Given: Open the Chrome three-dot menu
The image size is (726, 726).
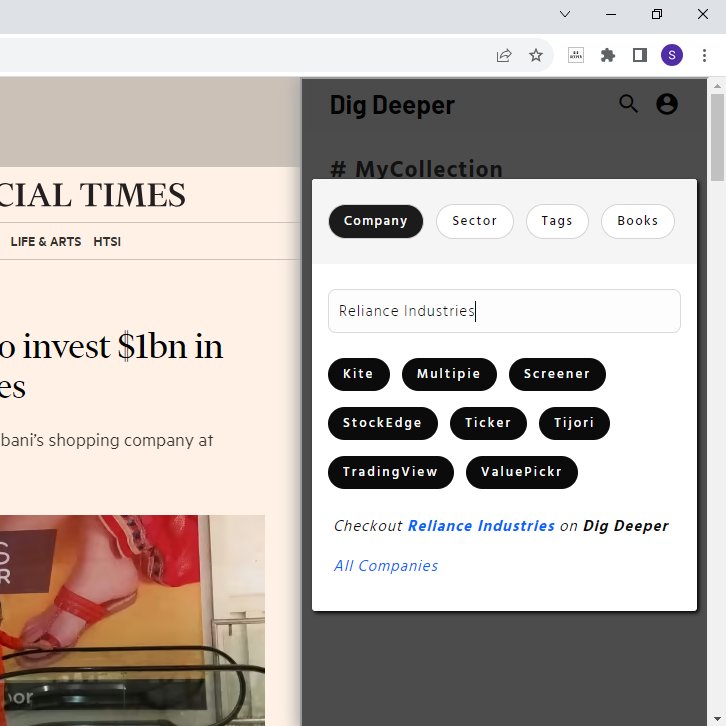Looking at the screenshot, I should pyautogui.click(x=704, y=56).
